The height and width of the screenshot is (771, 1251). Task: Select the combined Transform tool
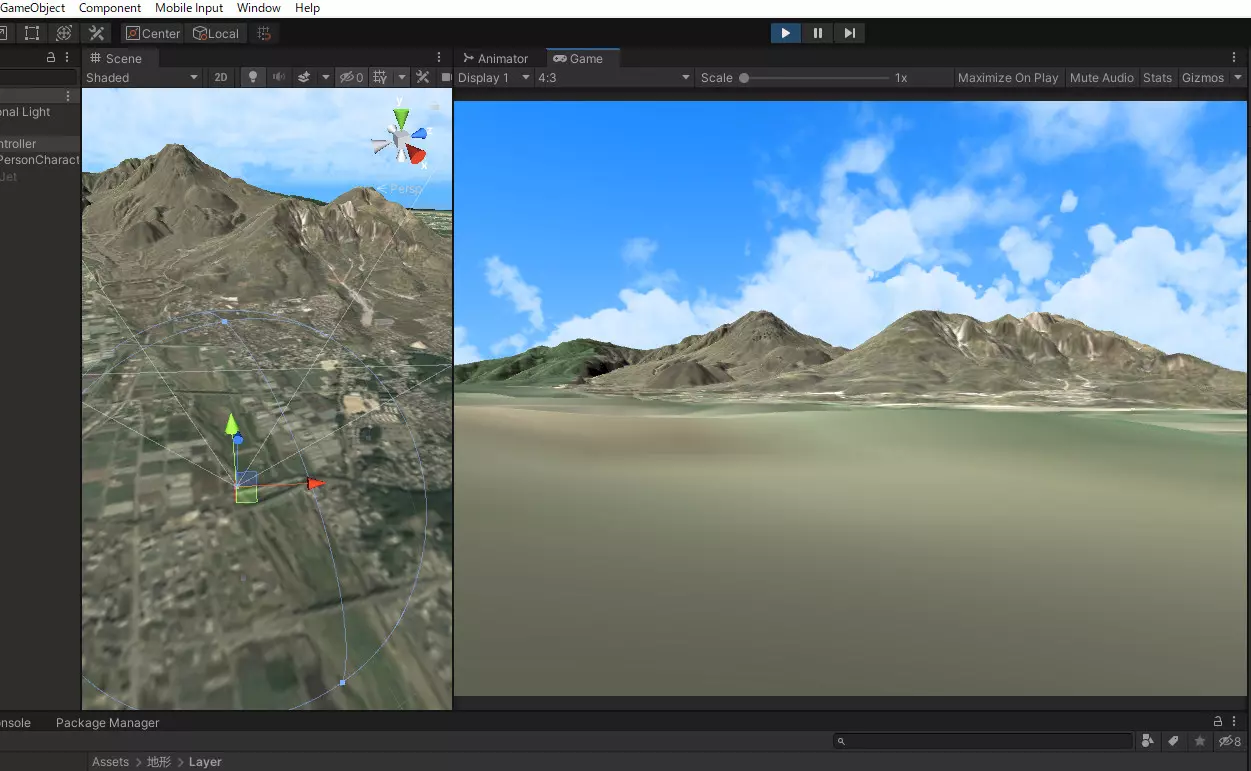(x=64, y=33)
